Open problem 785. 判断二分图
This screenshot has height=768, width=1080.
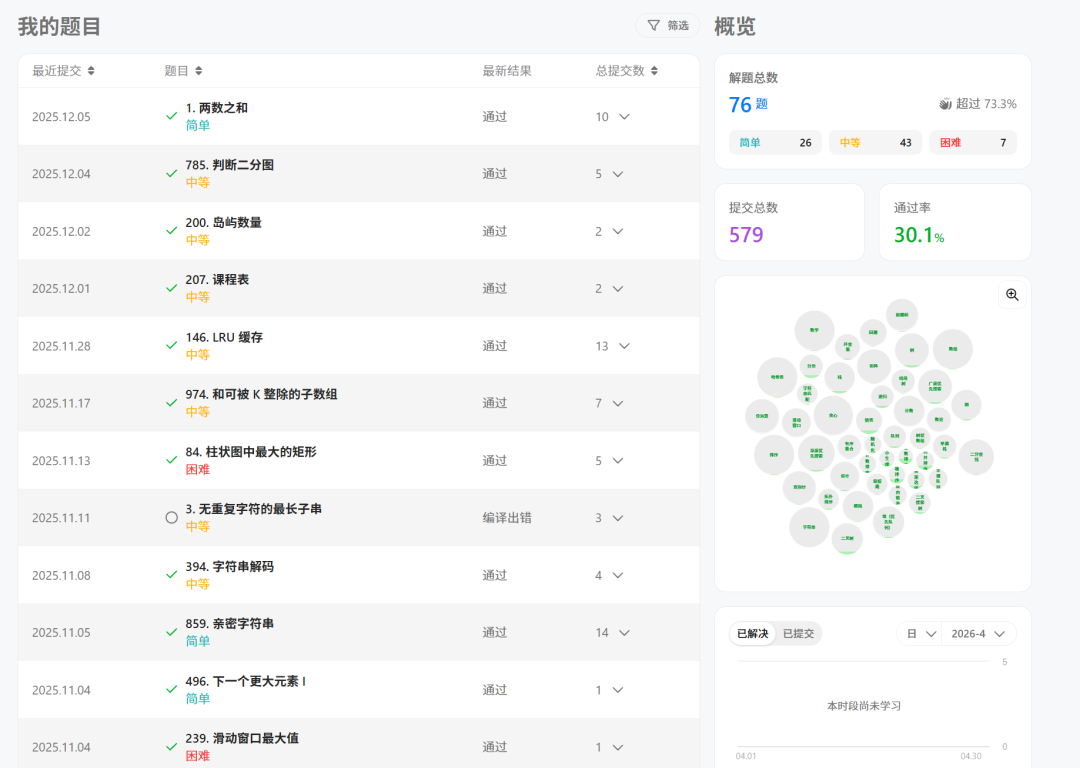[x=229, y=165]
